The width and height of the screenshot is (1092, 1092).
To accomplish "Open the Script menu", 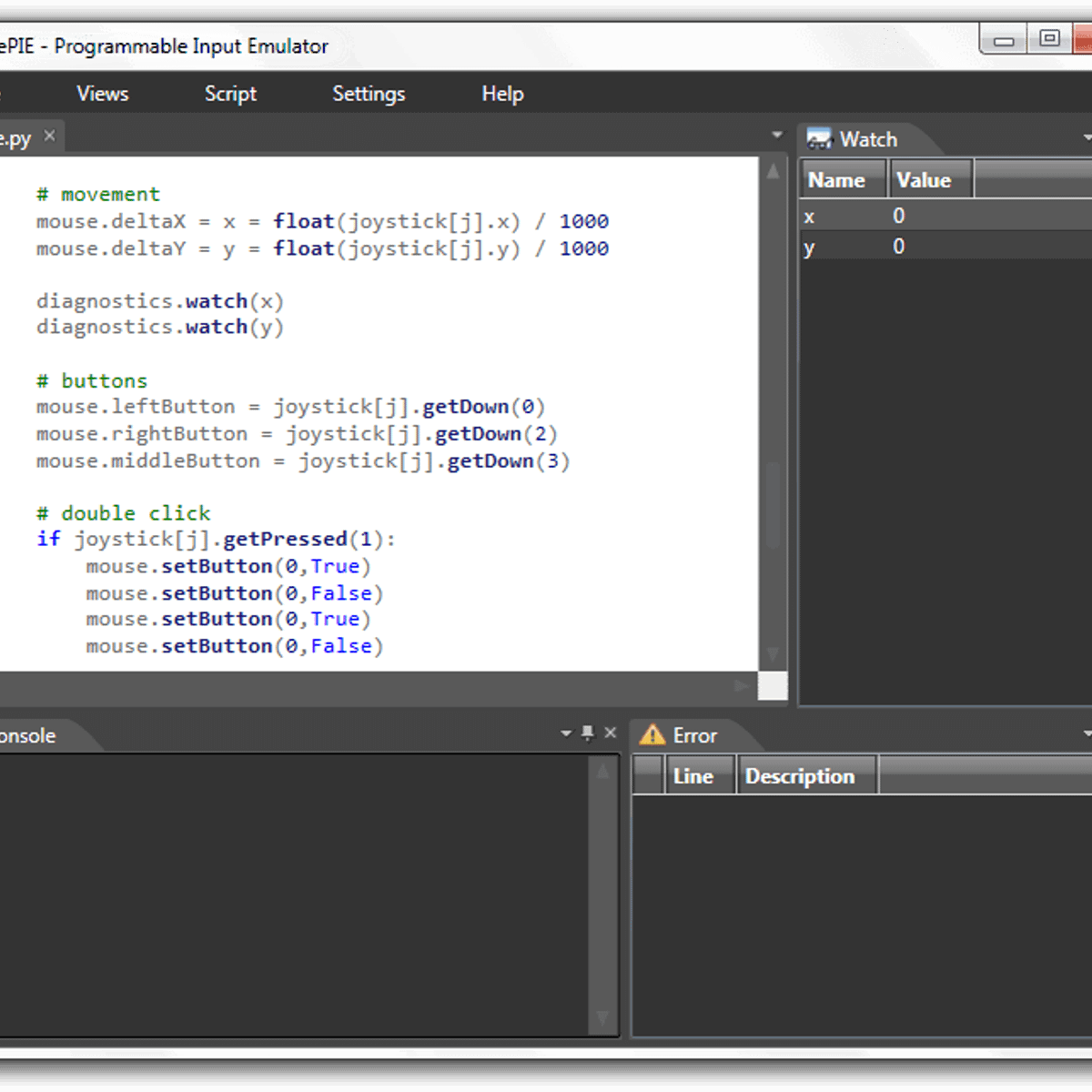I will [x=230, y=94].
